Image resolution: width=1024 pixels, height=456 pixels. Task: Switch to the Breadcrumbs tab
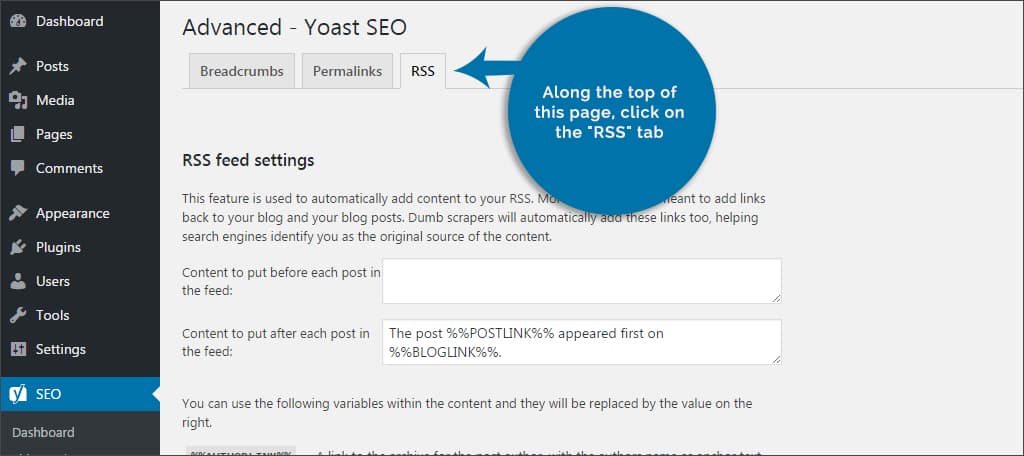pyautogui.click(x=242, y=71)
